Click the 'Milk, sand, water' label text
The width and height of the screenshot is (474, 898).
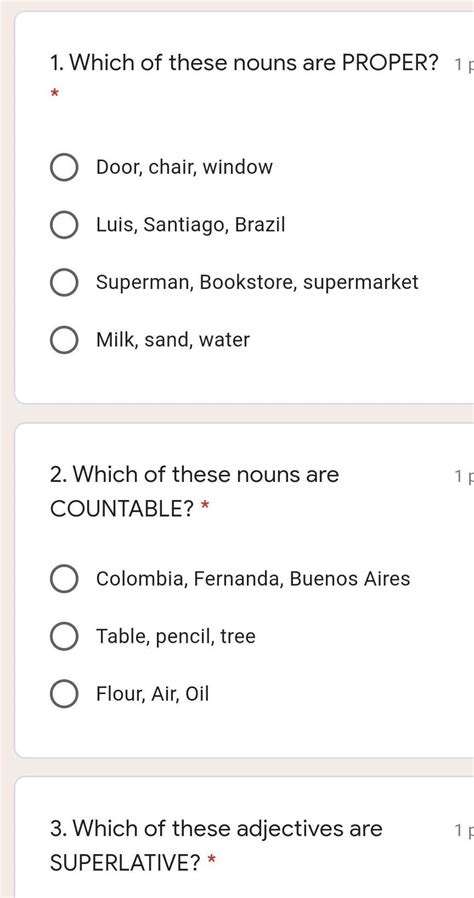point(173,340)
